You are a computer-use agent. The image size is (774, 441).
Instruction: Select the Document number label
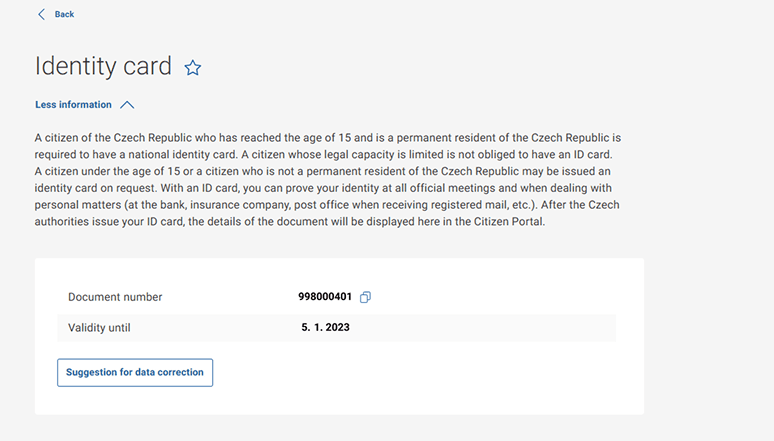[115, 297]
